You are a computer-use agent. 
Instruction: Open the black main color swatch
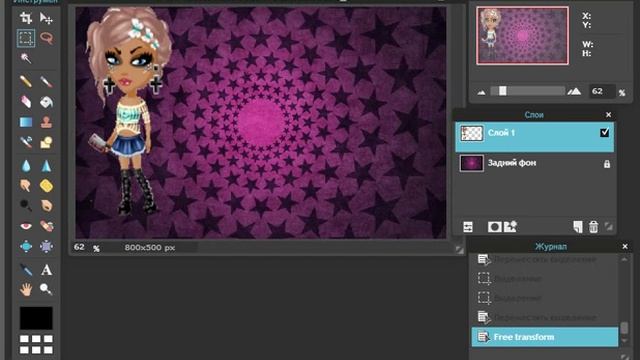[x=36, y=318]
